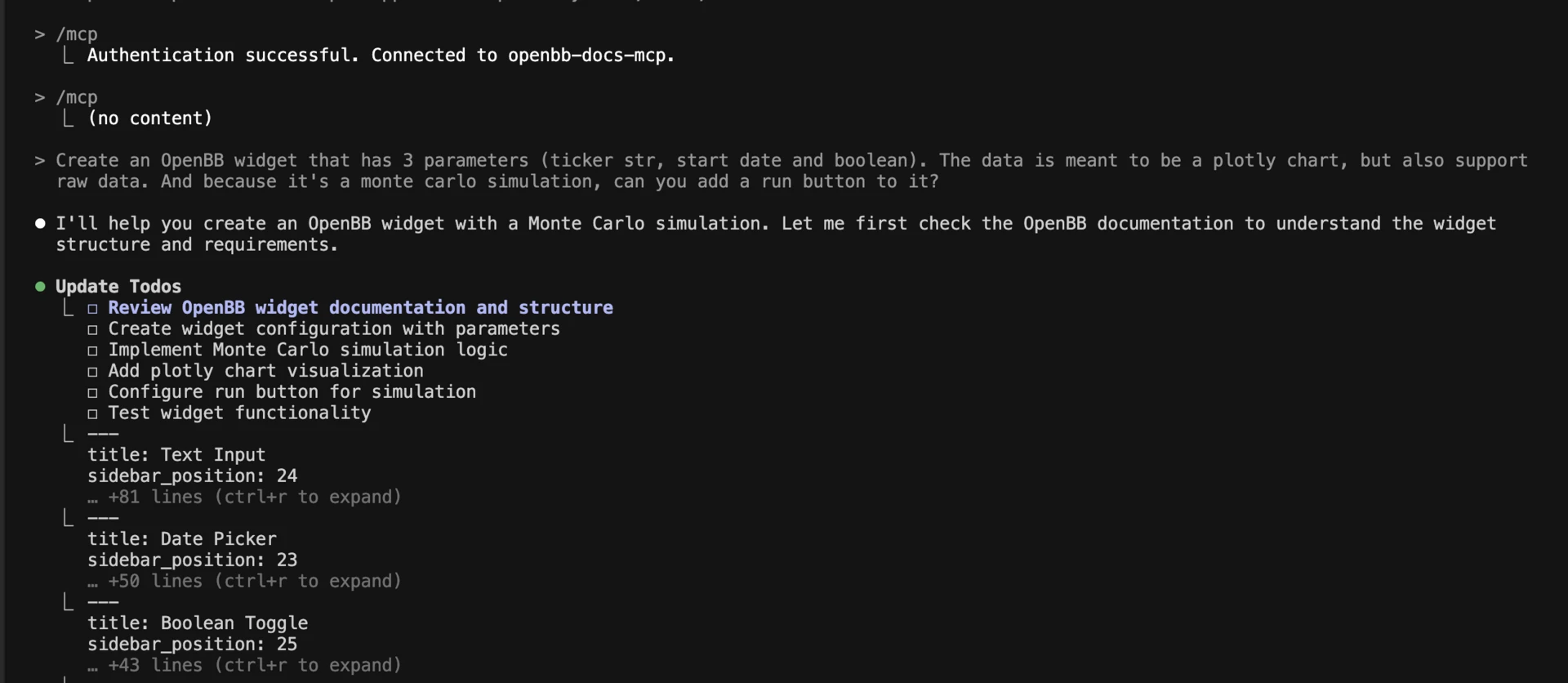This screenshot has height=683, width=1568.
Task: Click the 'openbb-docs-mcp.' server name
Action: pos(591,56)
